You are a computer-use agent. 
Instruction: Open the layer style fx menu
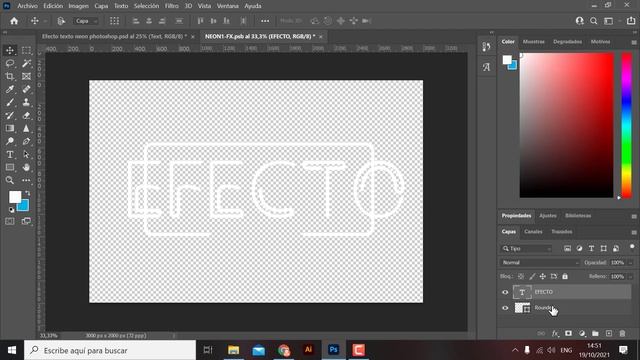tap(555, 333)
